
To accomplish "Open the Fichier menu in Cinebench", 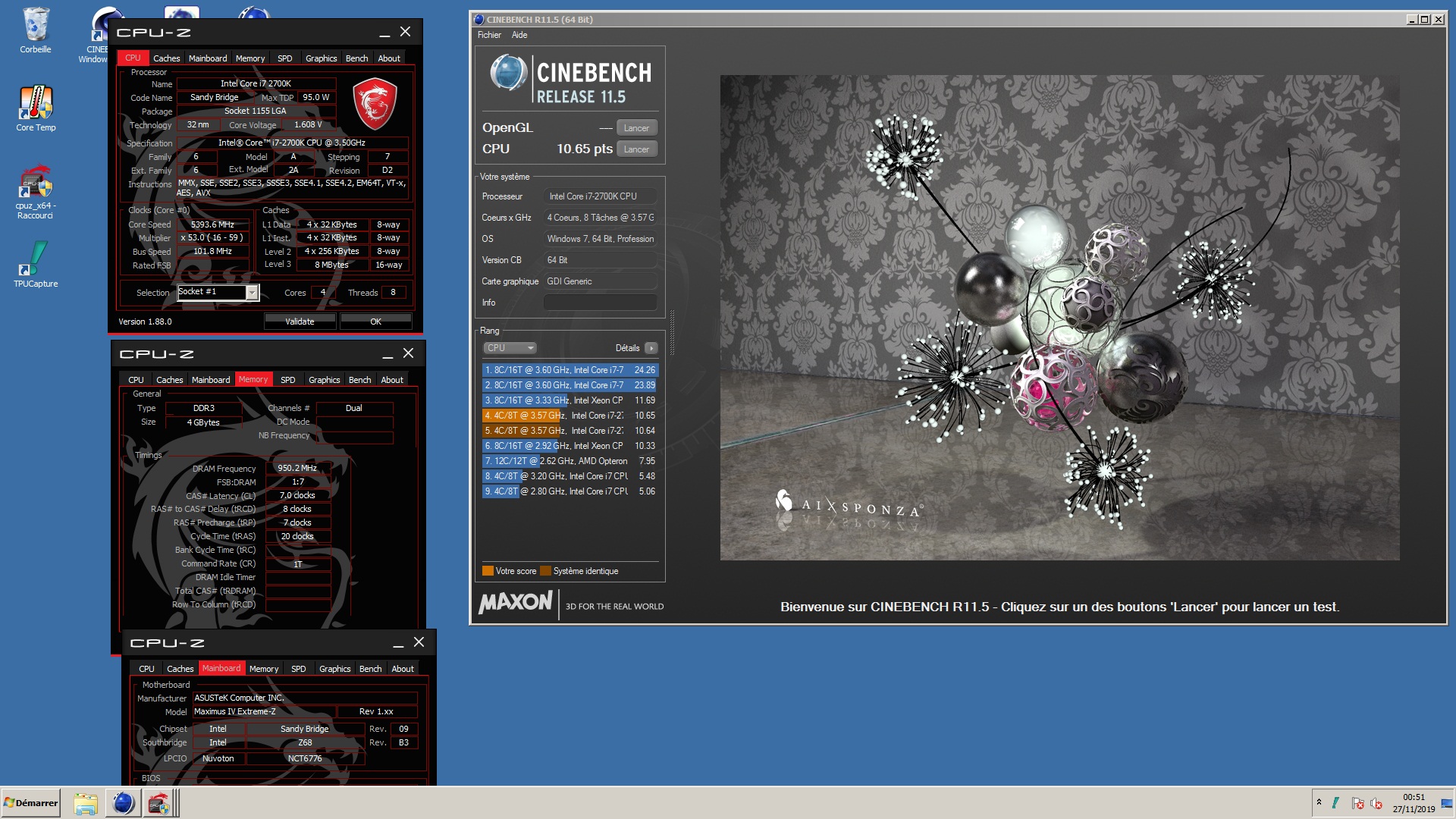I will pos(489,35).
